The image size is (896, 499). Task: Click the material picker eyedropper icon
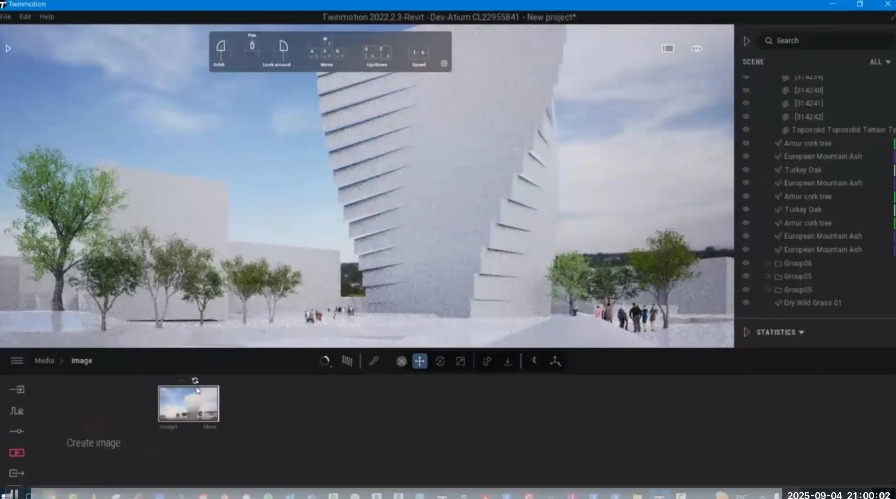tap(374, 361)
